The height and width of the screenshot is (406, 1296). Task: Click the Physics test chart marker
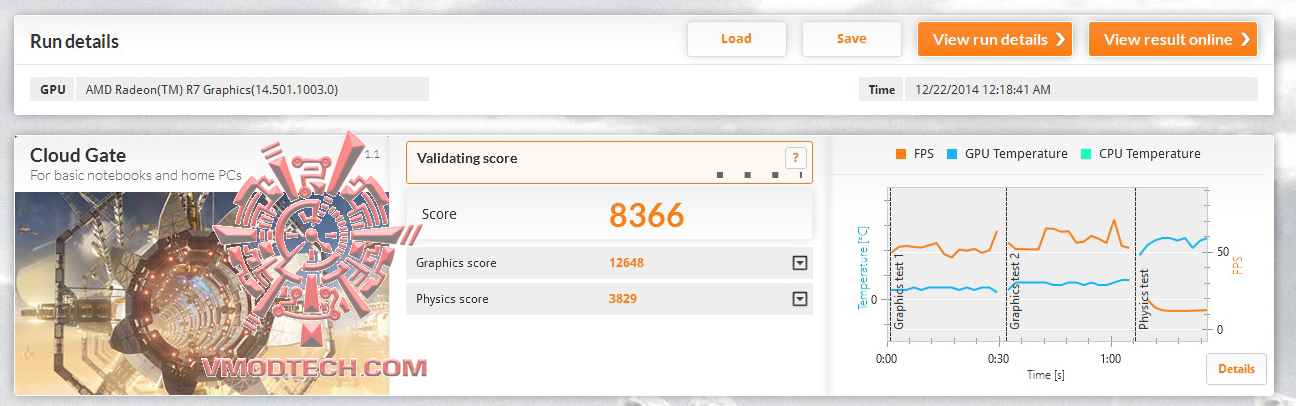[x=1145, y=300]
